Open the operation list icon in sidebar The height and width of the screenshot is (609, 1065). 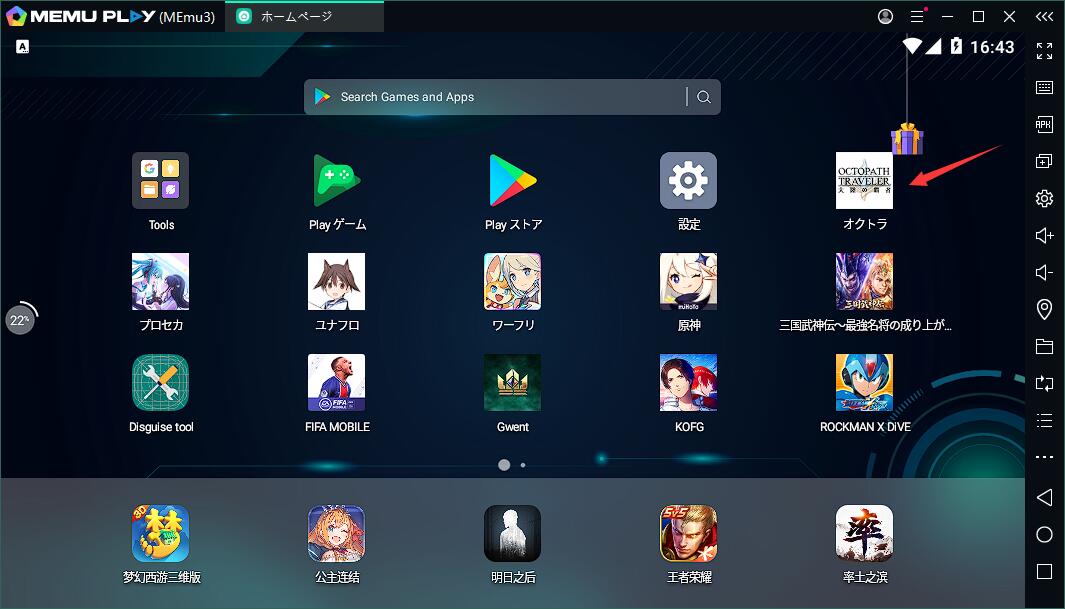point(1046,420)
